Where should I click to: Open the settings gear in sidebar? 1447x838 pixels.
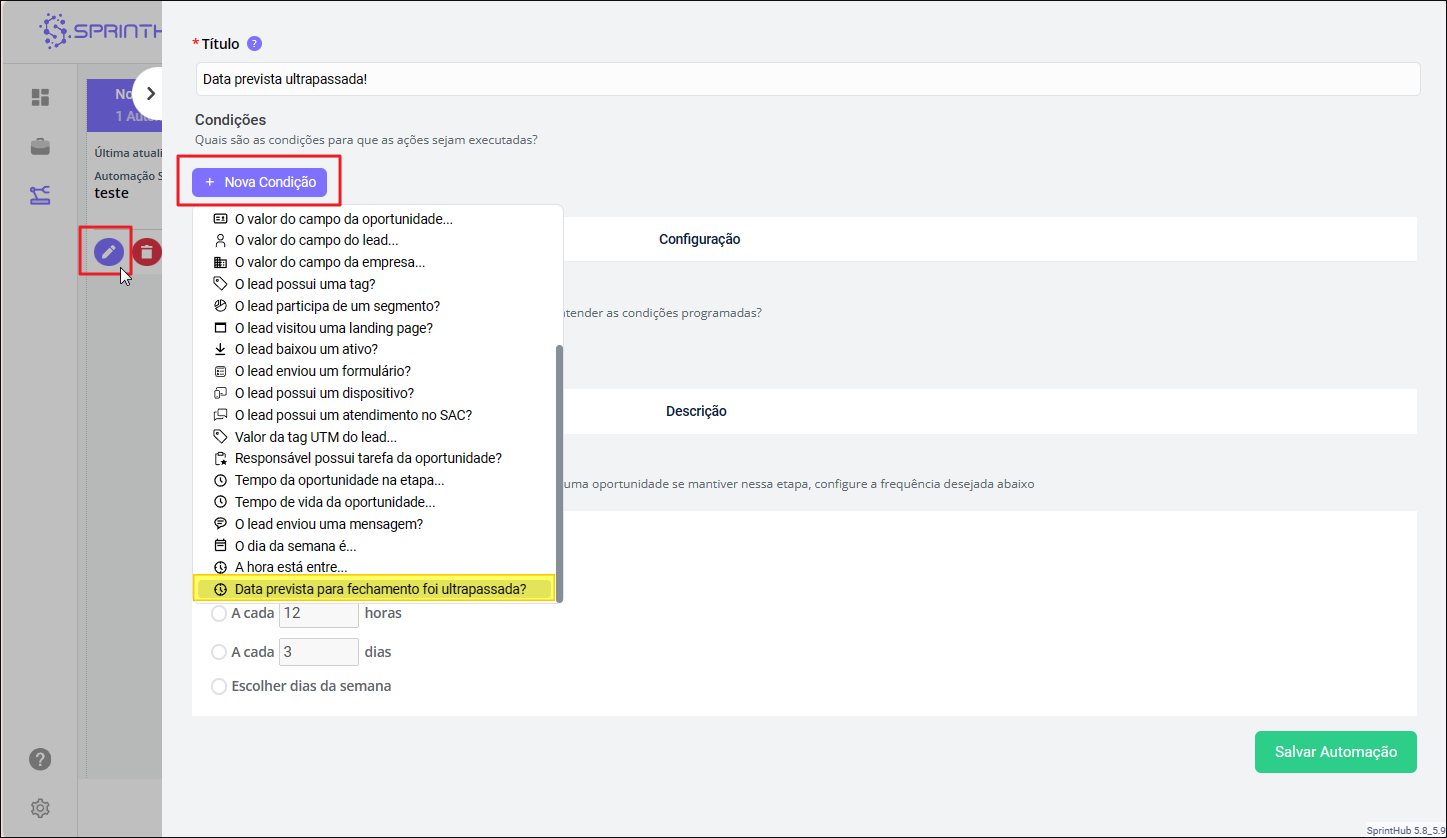point(40,807)
